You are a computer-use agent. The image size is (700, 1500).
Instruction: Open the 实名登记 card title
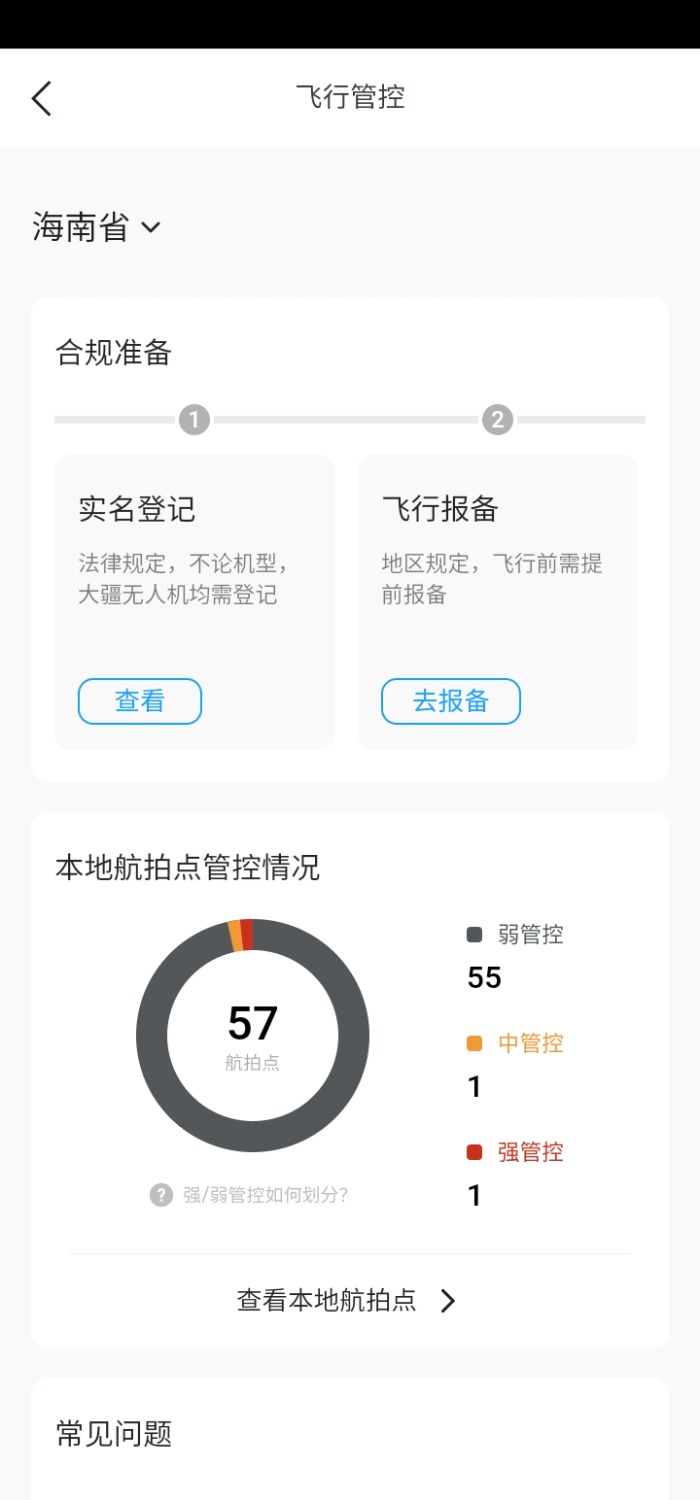(x=137, y=509)
